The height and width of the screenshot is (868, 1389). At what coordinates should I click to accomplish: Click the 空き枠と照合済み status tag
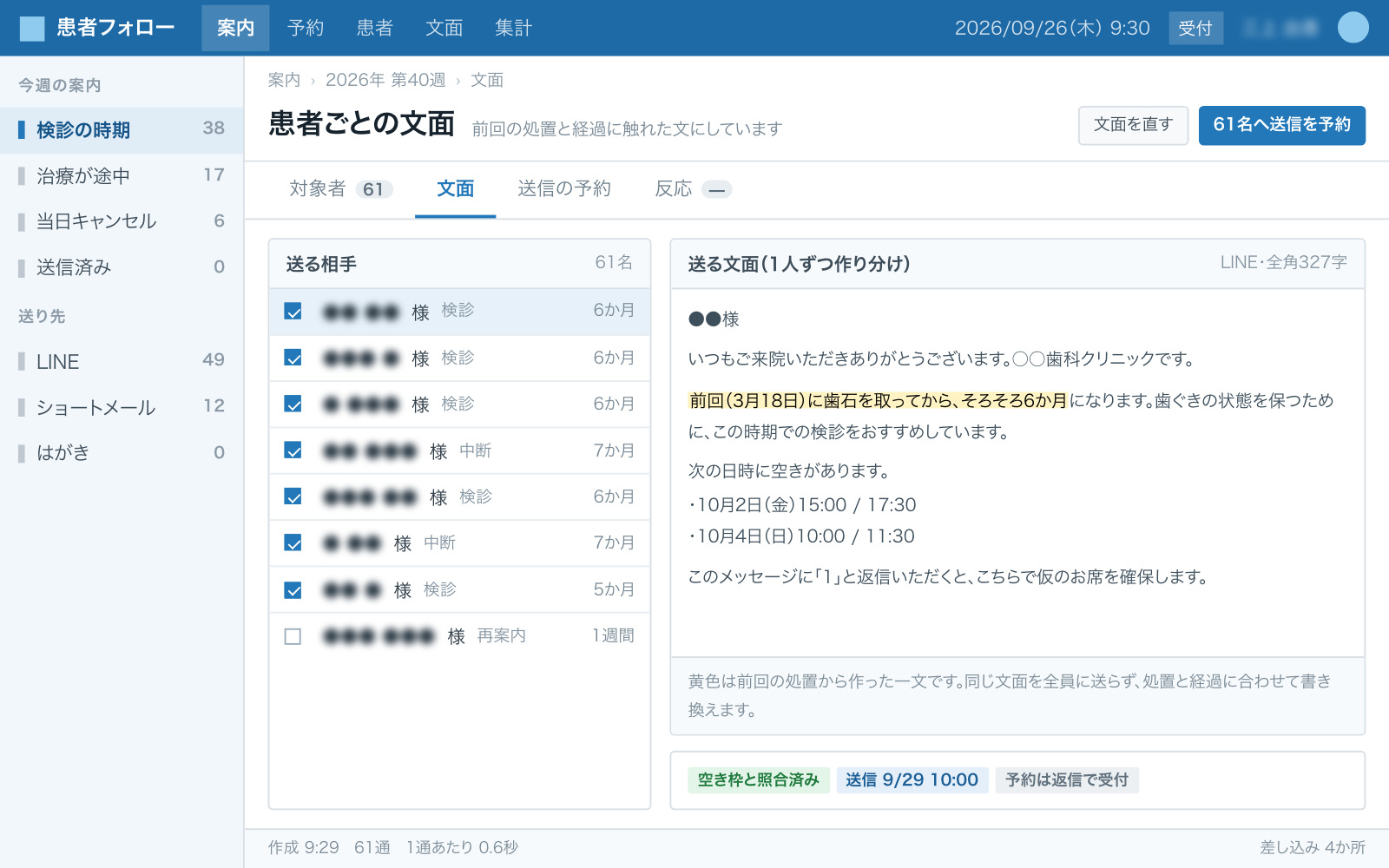click(x=759, y=779)
